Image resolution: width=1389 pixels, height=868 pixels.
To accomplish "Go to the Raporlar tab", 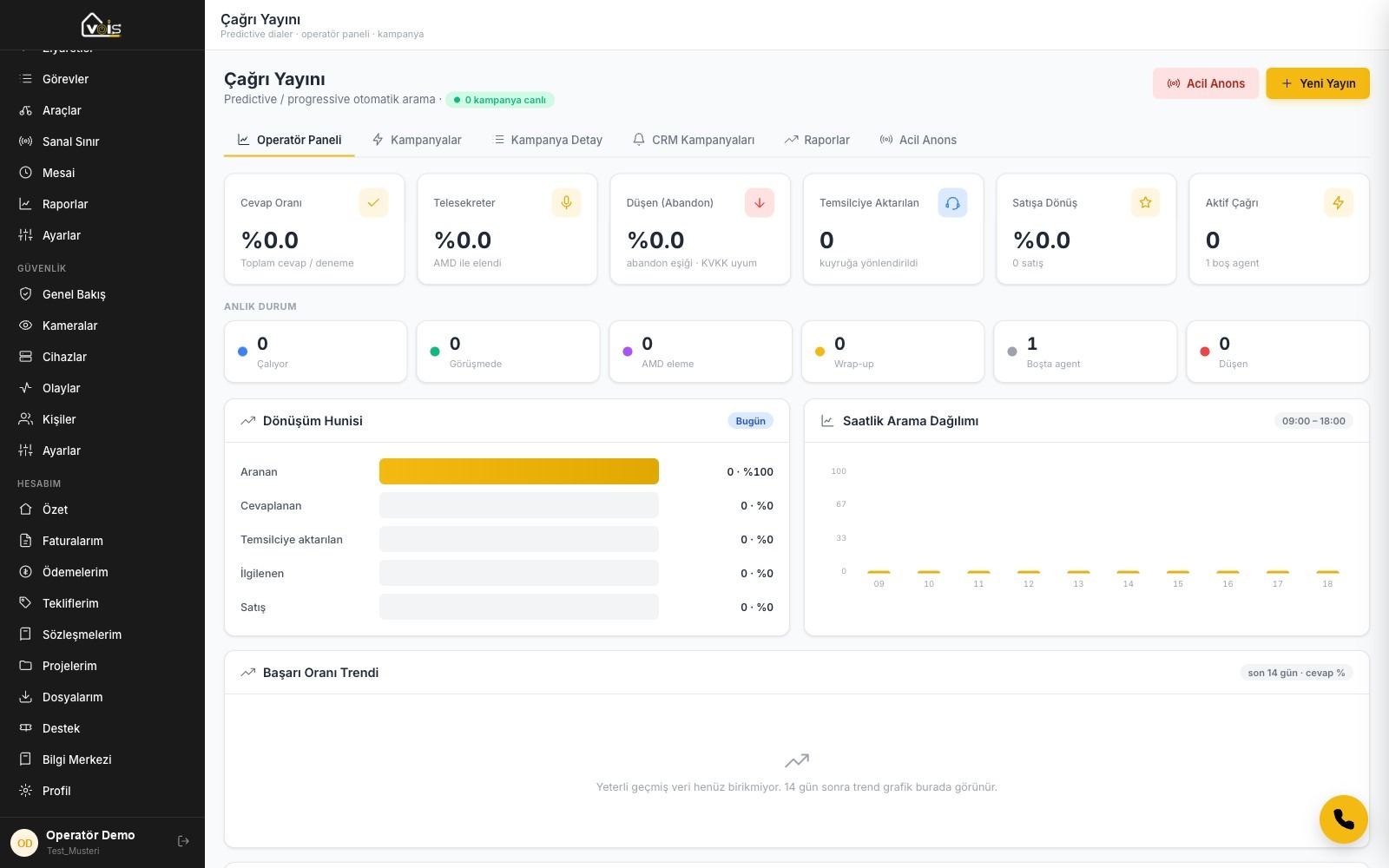I will coord(817,140).
